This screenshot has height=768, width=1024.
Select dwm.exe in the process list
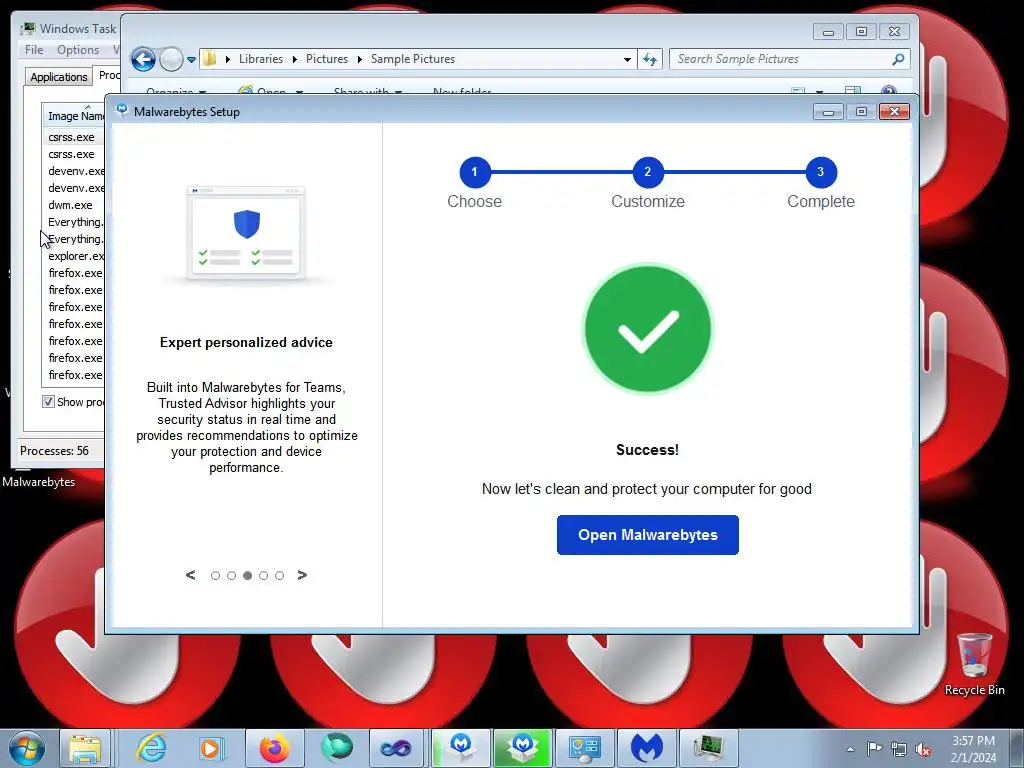pos(70,205)
